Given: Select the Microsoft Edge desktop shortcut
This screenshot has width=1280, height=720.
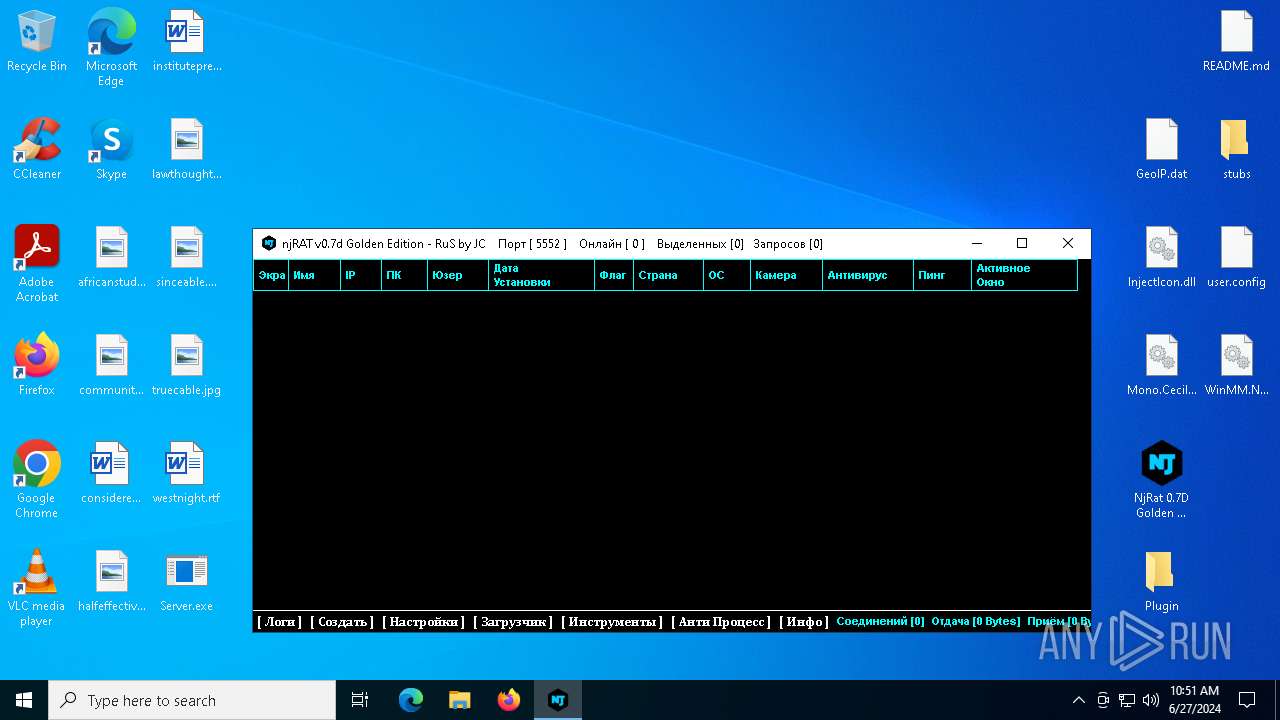Looking at the screenshot, I should click(111, 48).
